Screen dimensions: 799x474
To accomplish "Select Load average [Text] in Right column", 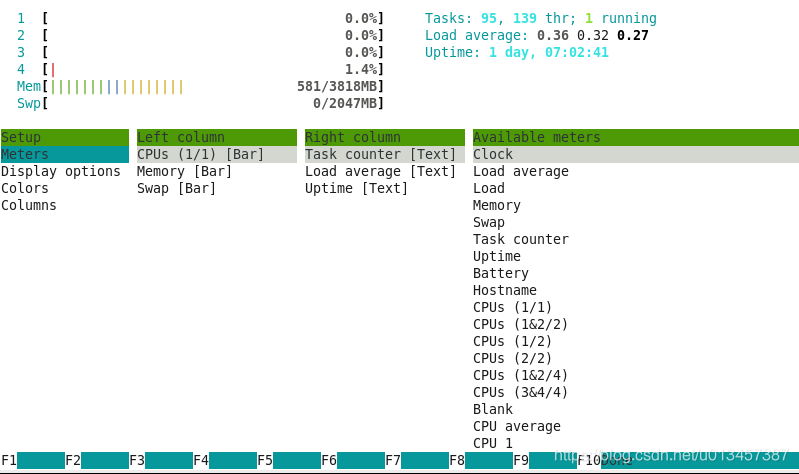I will coord(380,171).
